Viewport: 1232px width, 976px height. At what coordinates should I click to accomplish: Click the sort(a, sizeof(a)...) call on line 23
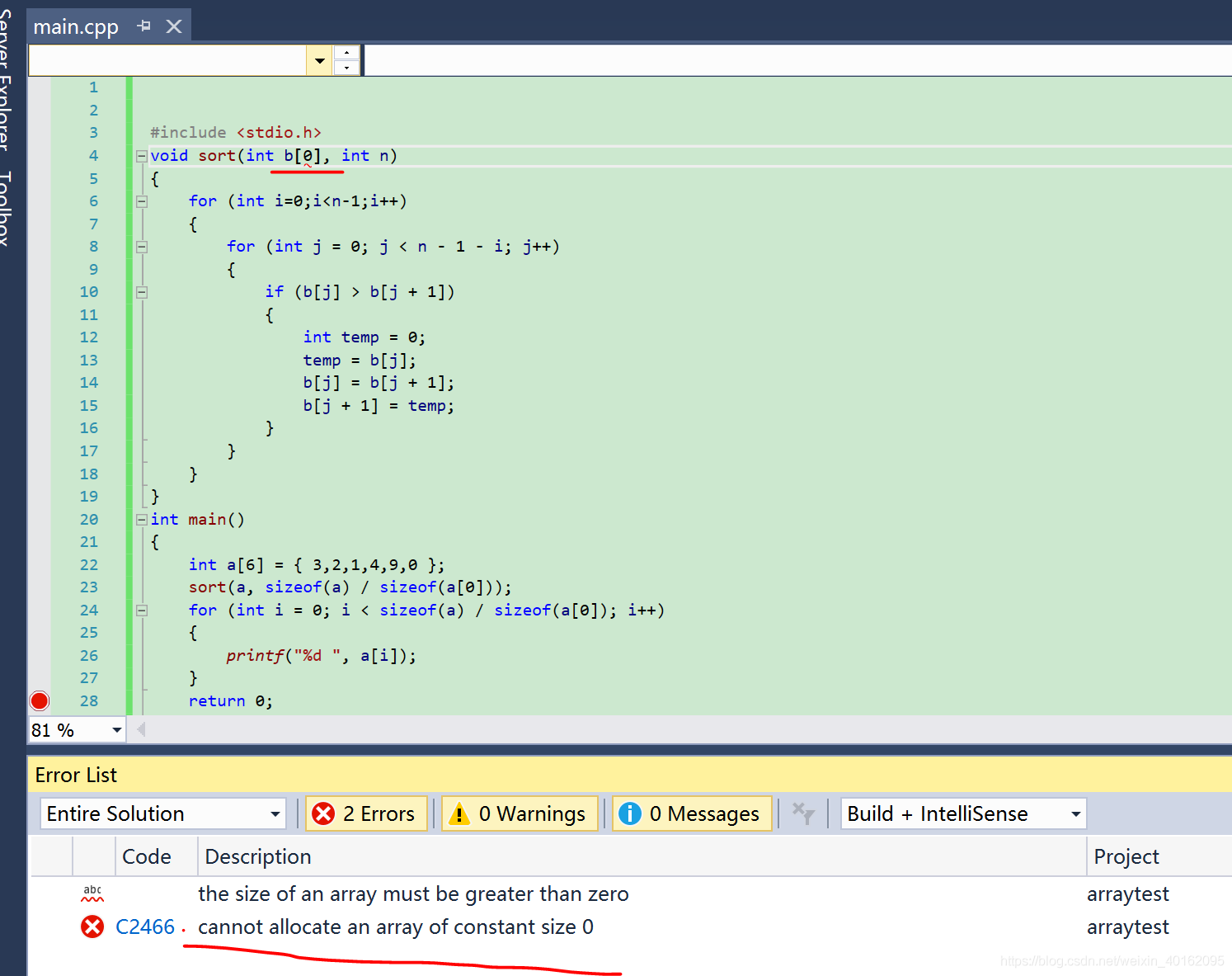click(x=350, y=587)
